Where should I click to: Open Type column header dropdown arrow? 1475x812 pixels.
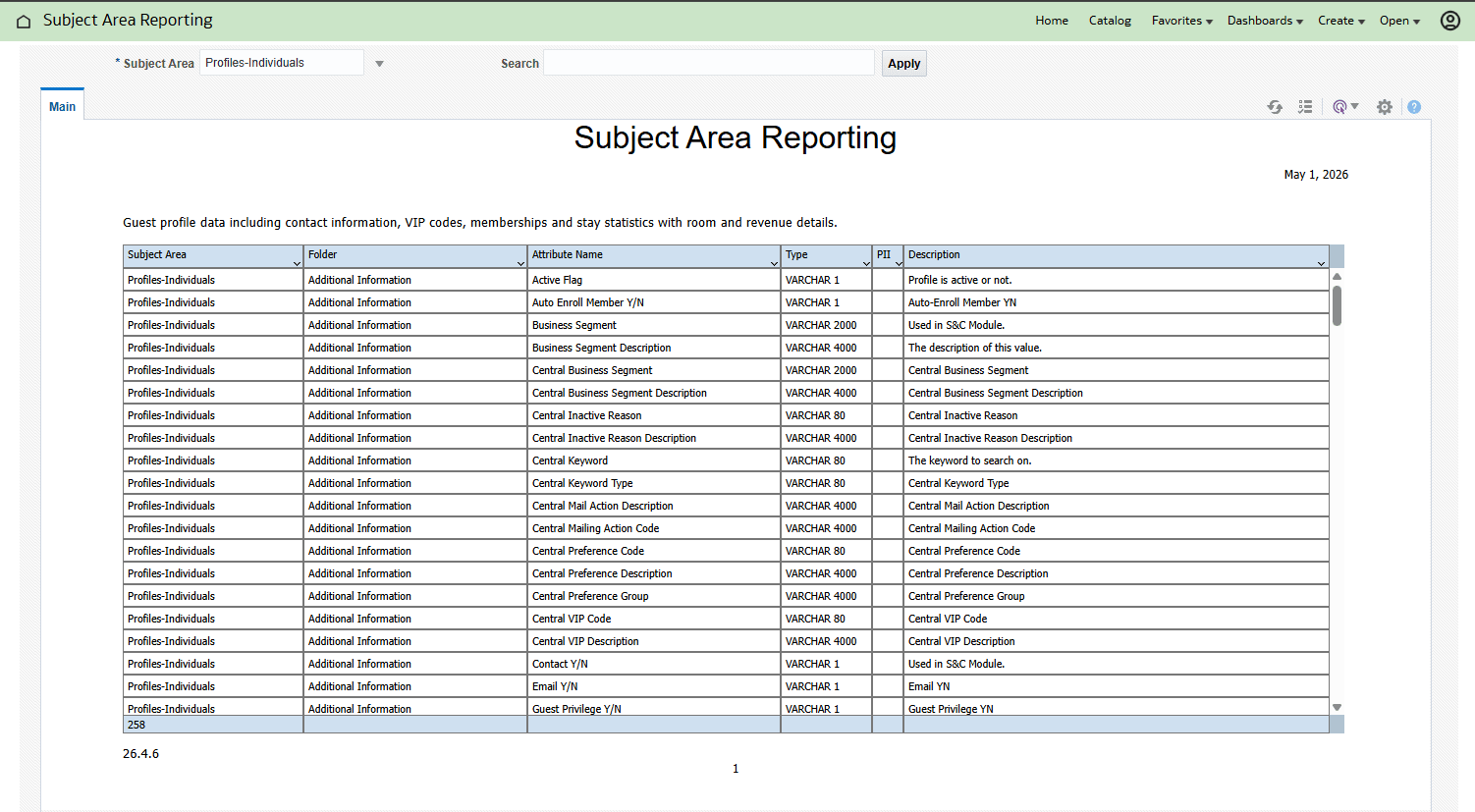point(866,263)
